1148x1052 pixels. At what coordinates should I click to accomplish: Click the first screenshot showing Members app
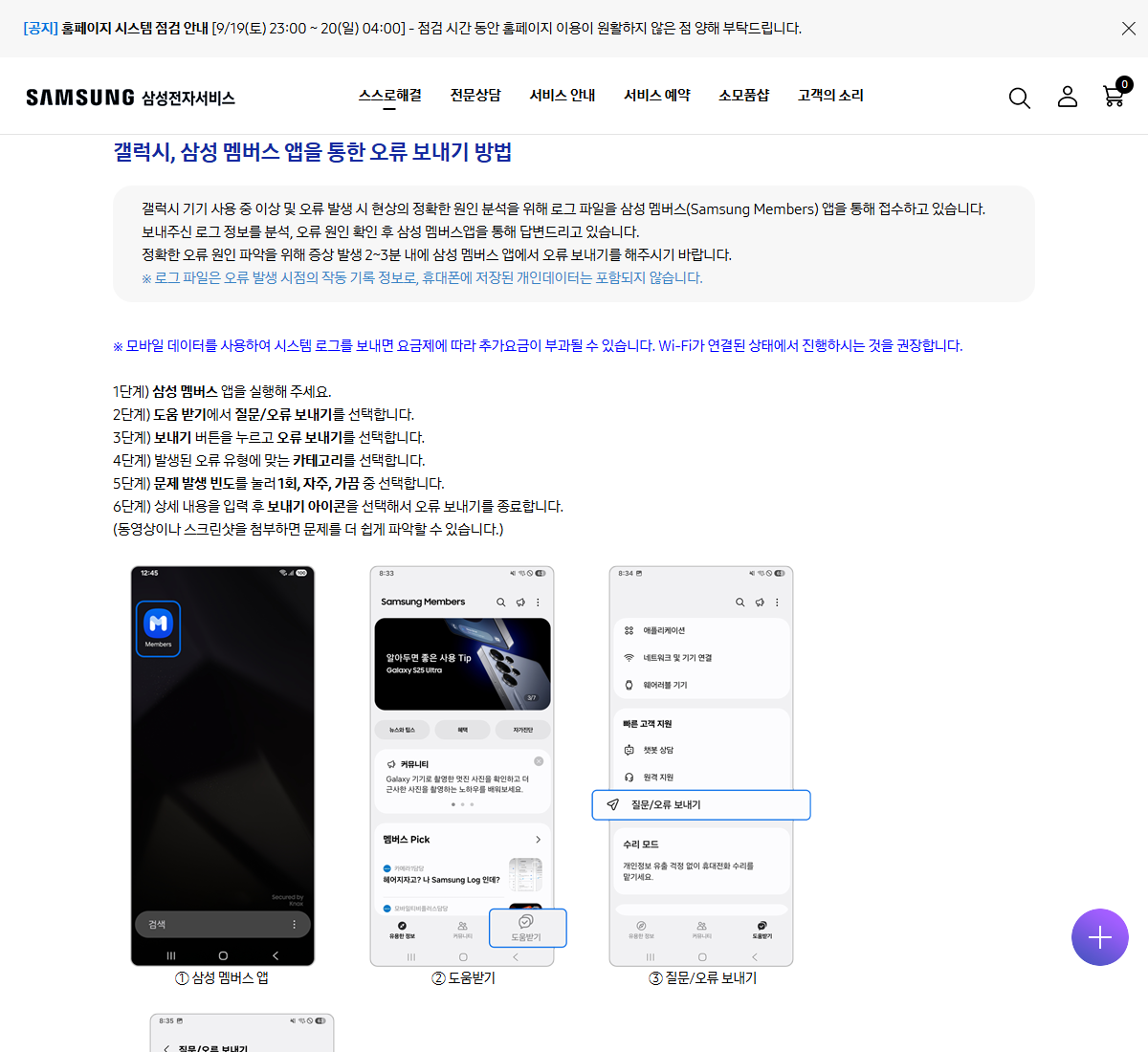pyautogui.click(x=223, y=766)
